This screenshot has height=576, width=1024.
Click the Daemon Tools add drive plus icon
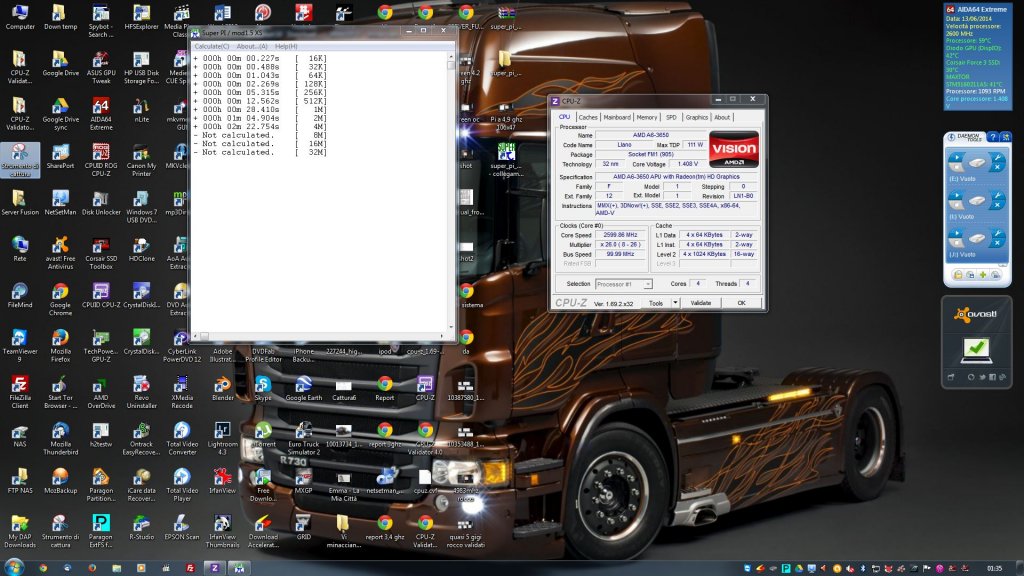coord(983,275)
